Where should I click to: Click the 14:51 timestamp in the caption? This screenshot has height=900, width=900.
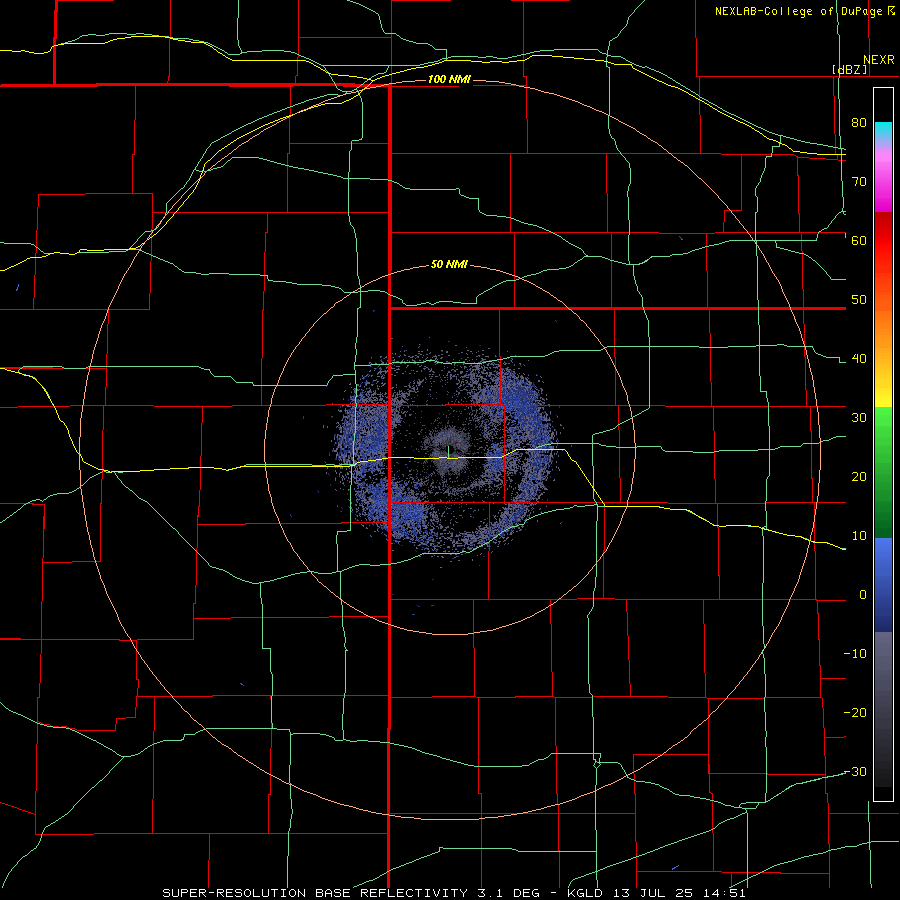726,893
